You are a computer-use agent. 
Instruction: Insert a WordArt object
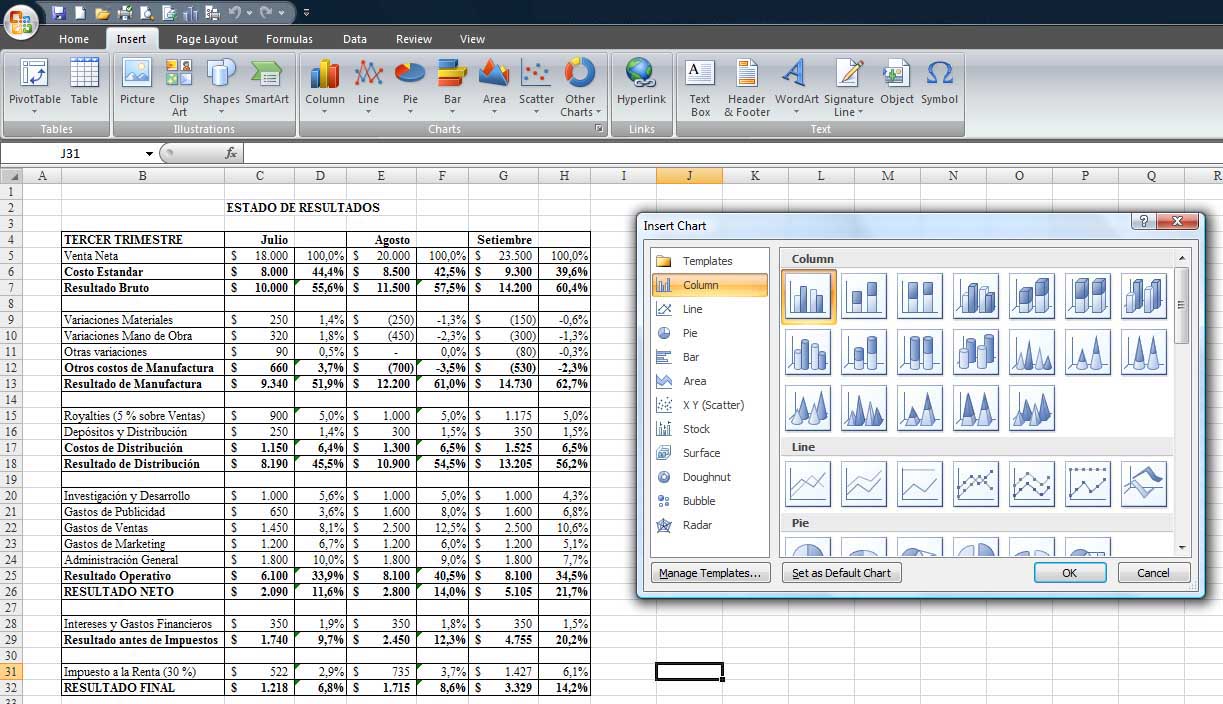click(x=796, y=84)
